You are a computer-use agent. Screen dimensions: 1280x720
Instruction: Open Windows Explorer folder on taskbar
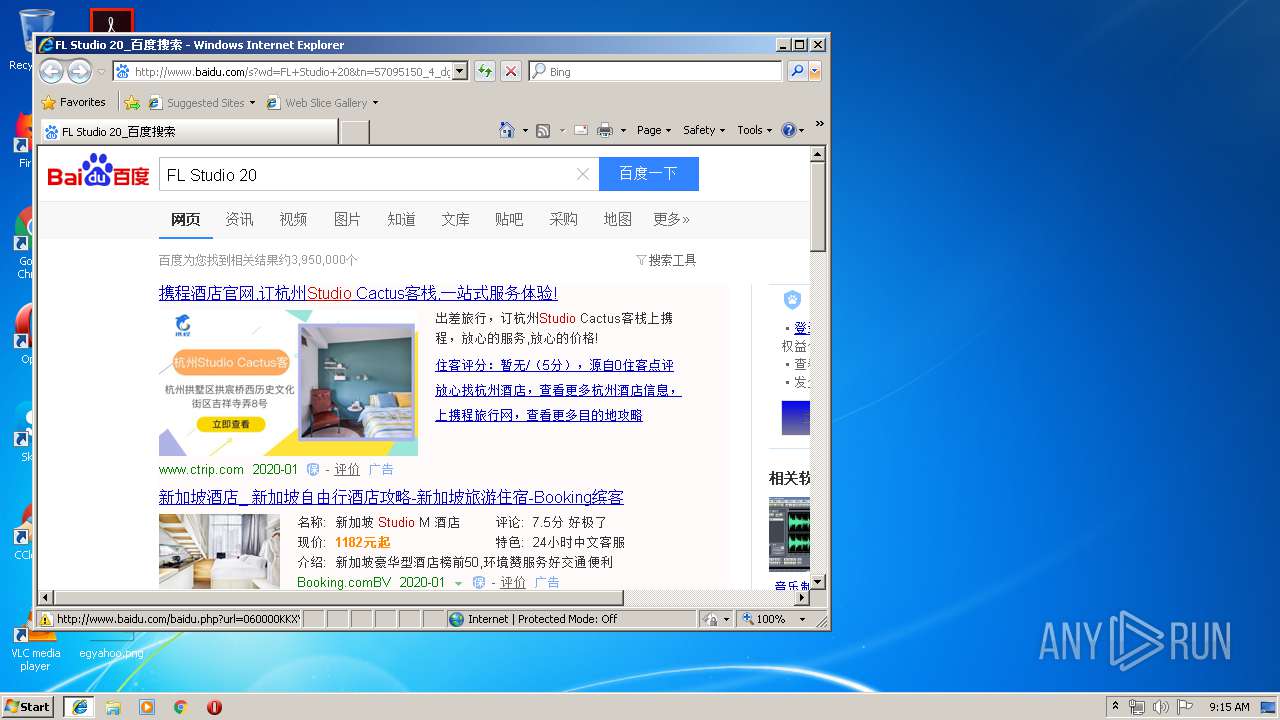(x=113, y=706)
